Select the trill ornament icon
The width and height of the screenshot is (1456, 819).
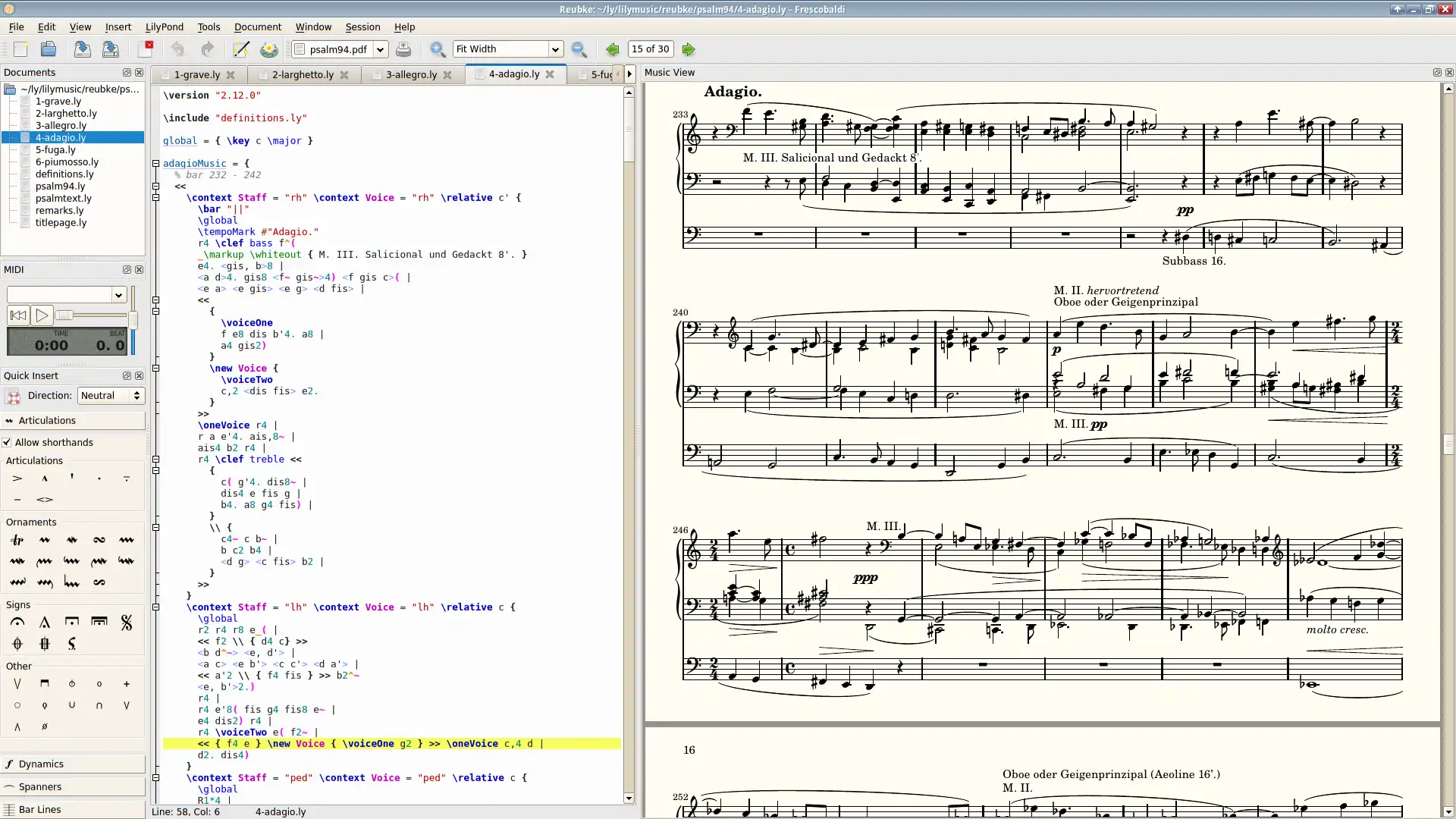tap(17, 540)
